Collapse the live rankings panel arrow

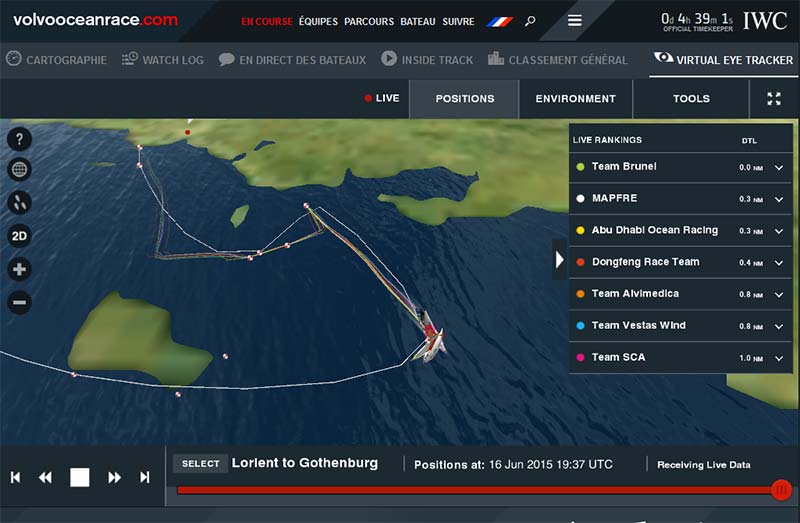[x=560, y=260]
